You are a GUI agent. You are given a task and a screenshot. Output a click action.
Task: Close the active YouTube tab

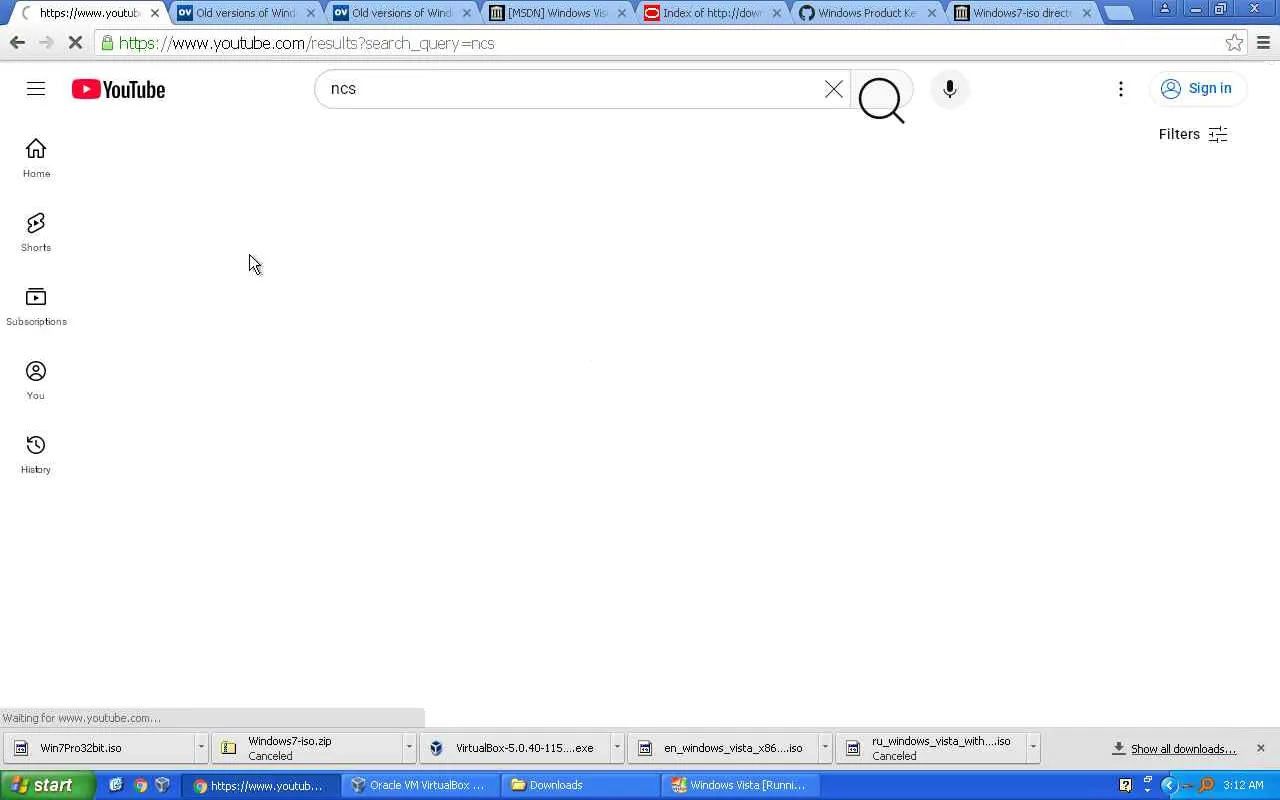[x=154, y=13]
